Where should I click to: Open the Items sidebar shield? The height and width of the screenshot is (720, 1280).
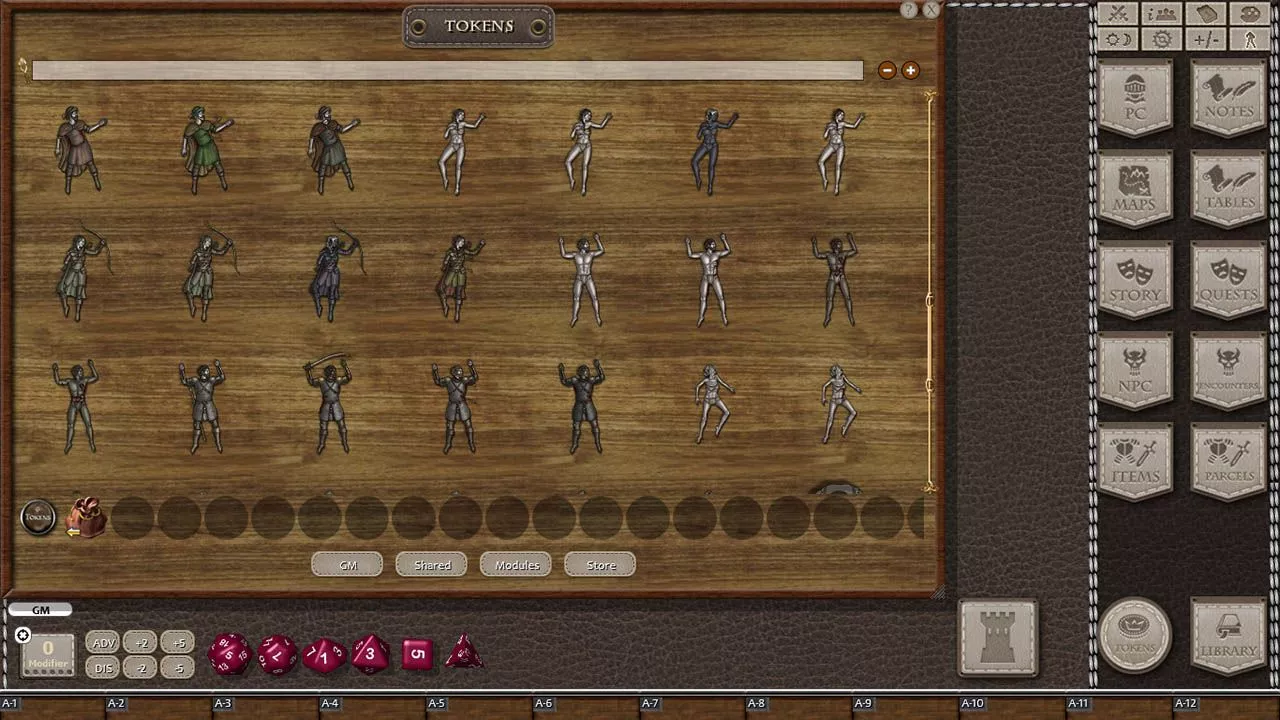coord(1135,461)
